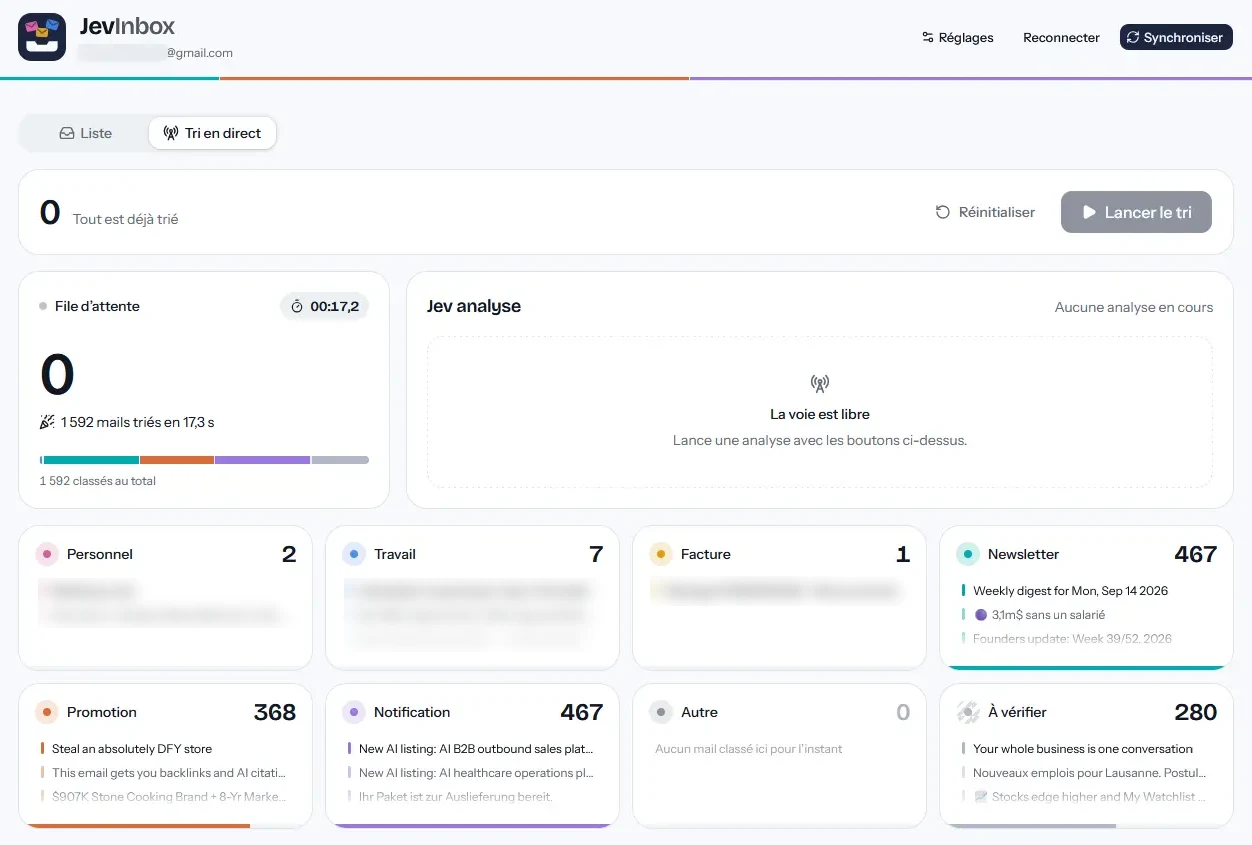The width and height of the screenshot is (1252, 845).
Task: Open Nouveaux emplois pour Lausanne mail
Action: pyautogui.click(x=1089, y=773)
